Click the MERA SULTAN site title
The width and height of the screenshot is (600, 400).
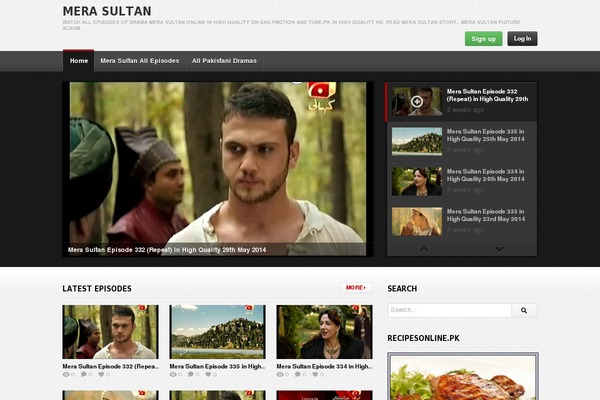[107, 11]
